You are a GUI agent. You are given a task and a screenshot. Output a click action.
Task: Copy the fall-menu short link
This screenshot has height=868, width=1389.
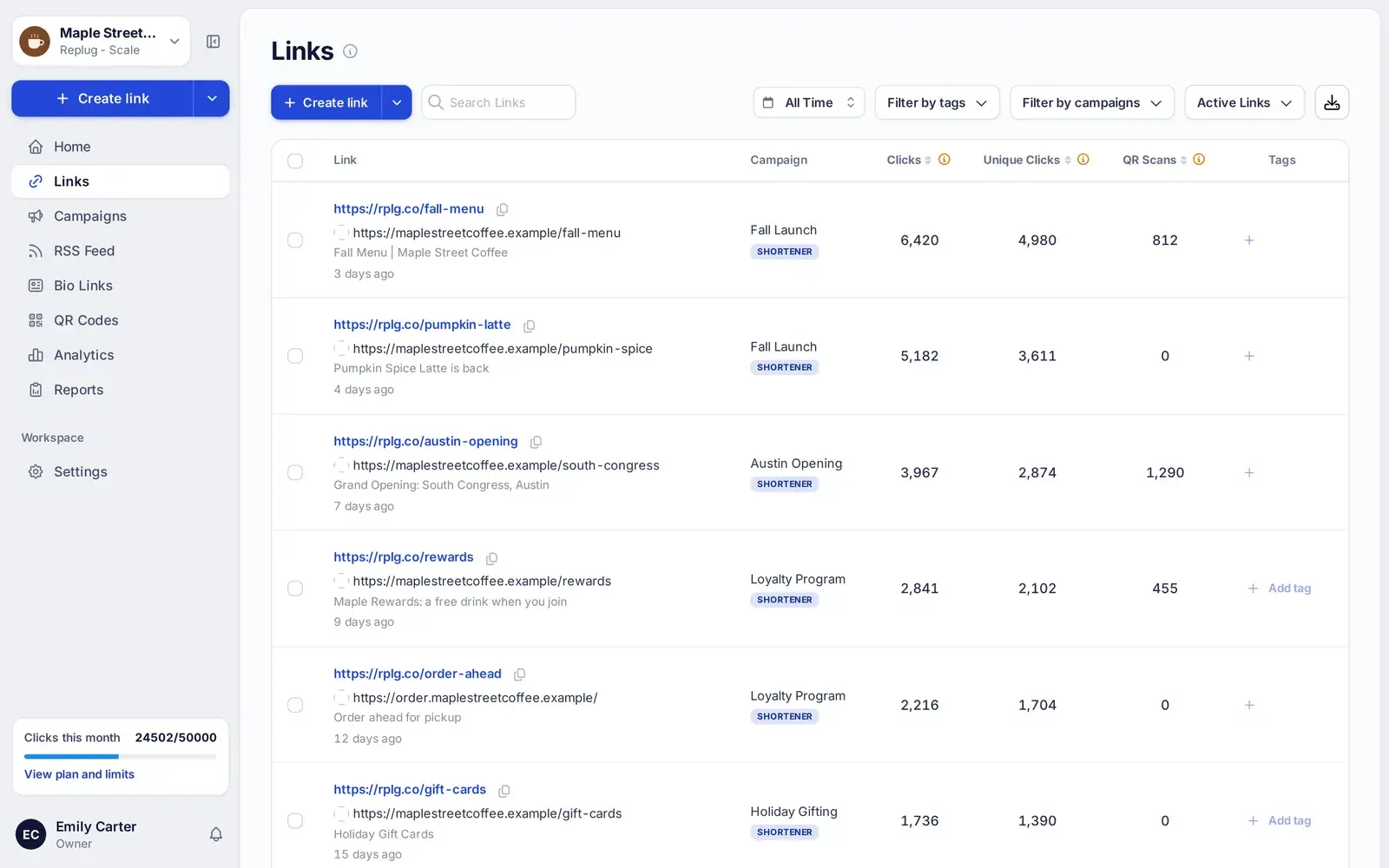502,209
